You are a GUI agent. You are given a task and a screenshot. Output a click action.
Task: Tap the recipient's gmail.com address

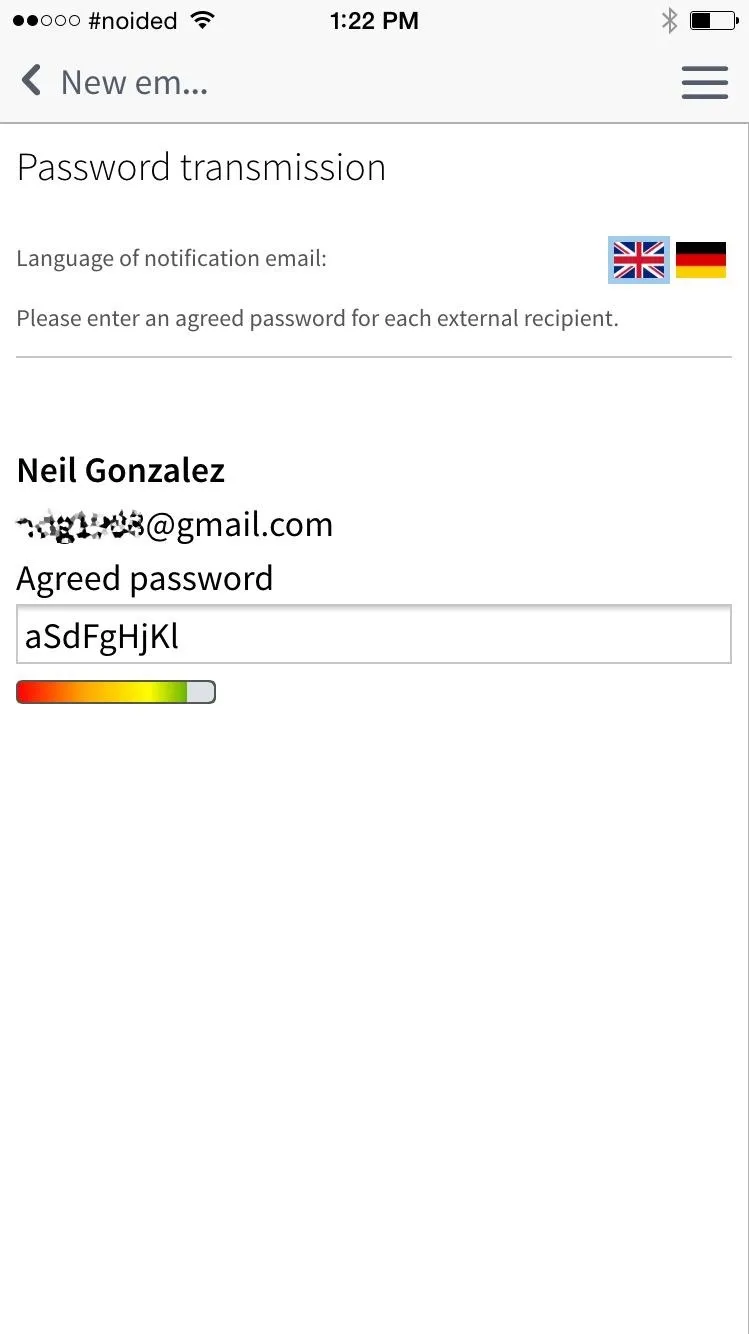click(x=175, y=524)
